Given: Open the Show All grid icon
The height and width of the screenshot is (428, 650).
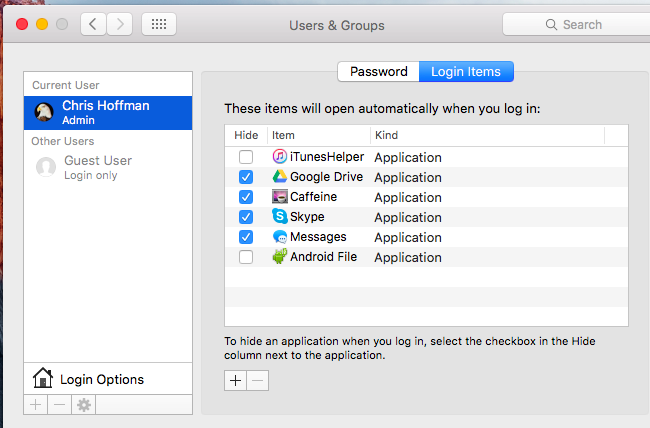Looking at the screenshot, I should pos(159,24).
